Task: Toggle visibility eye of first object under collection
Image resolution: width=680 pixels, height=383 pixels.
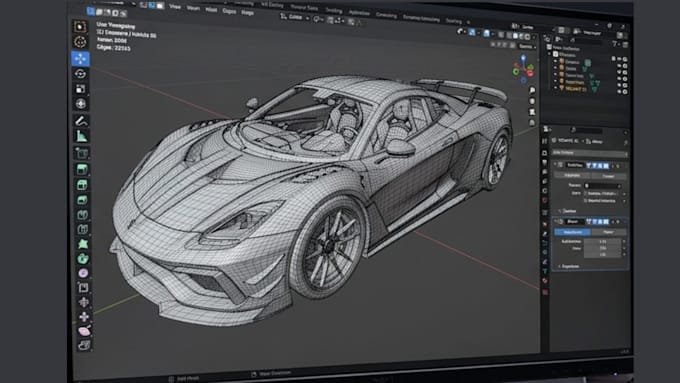Action: point(619,65)
